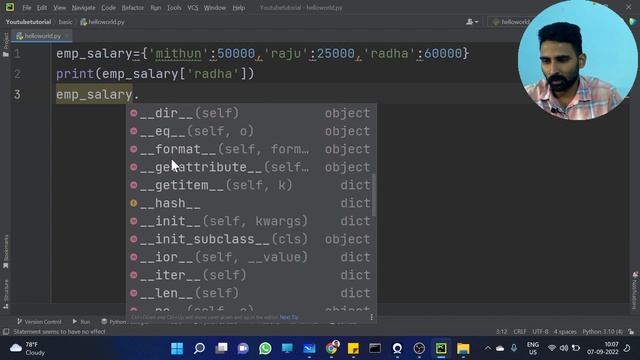Click line number 1 in the gutter
The image size is (640, 360).
pos(17,53)
